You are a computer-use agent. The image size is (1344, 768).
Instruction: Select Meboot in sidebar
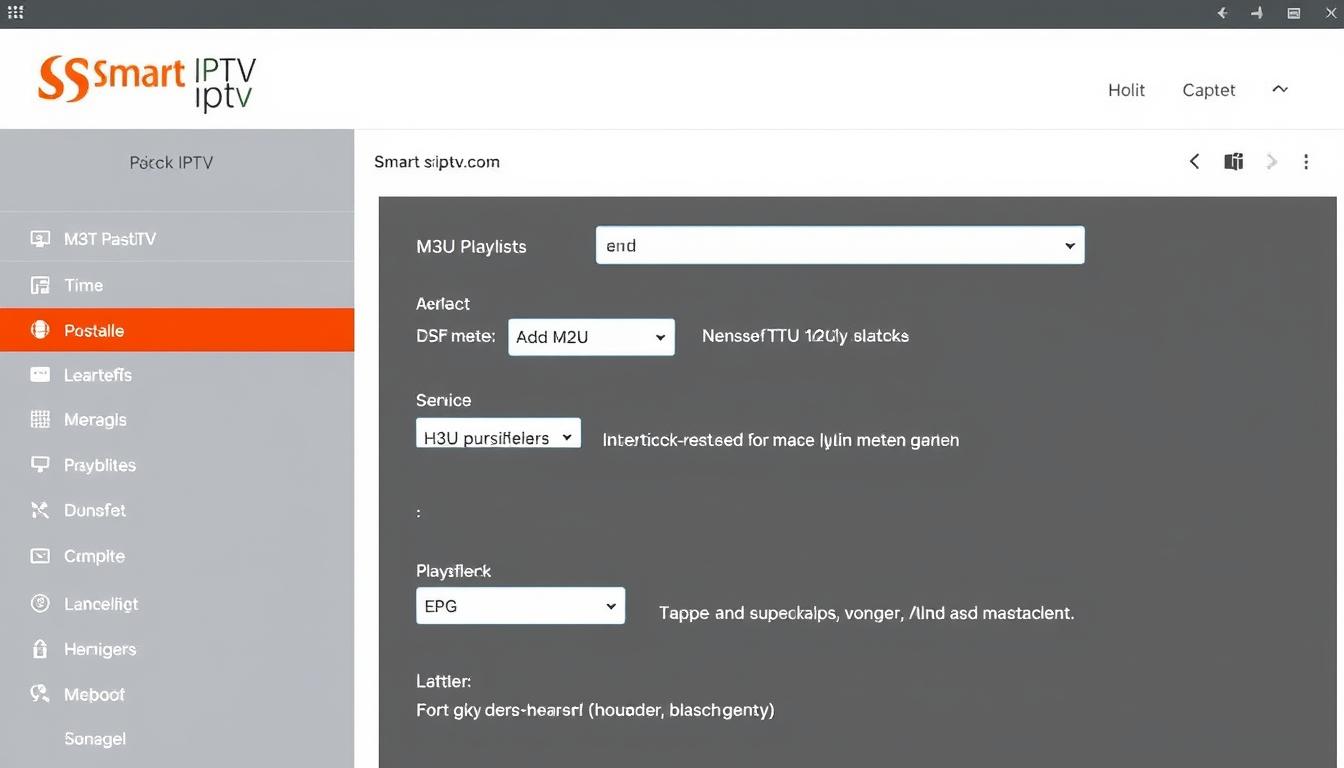click(x=177, y=694)
